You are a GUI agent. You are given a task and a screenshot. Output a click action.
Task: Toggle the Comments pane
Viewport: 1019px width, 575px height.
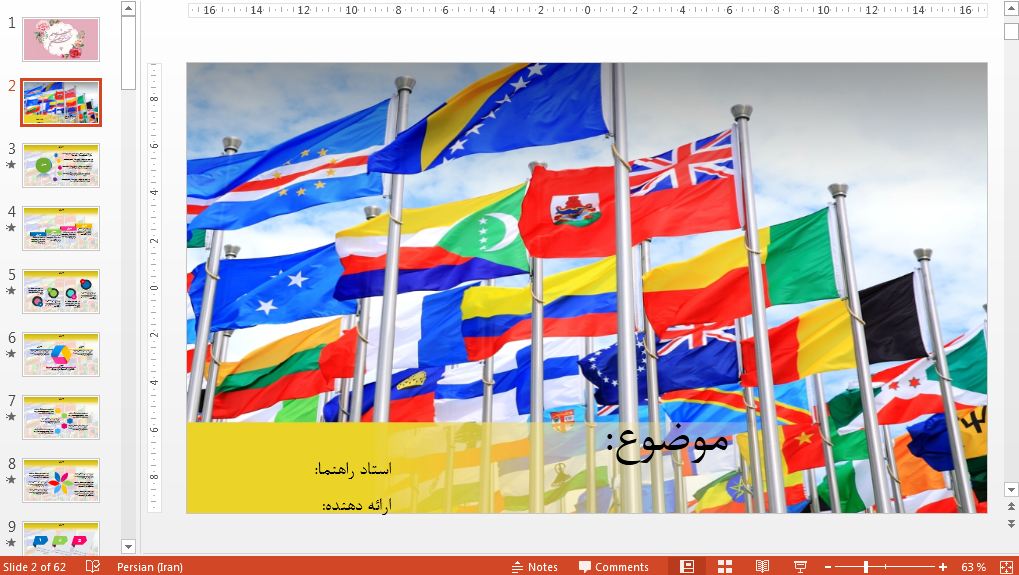tap(613, 567)
